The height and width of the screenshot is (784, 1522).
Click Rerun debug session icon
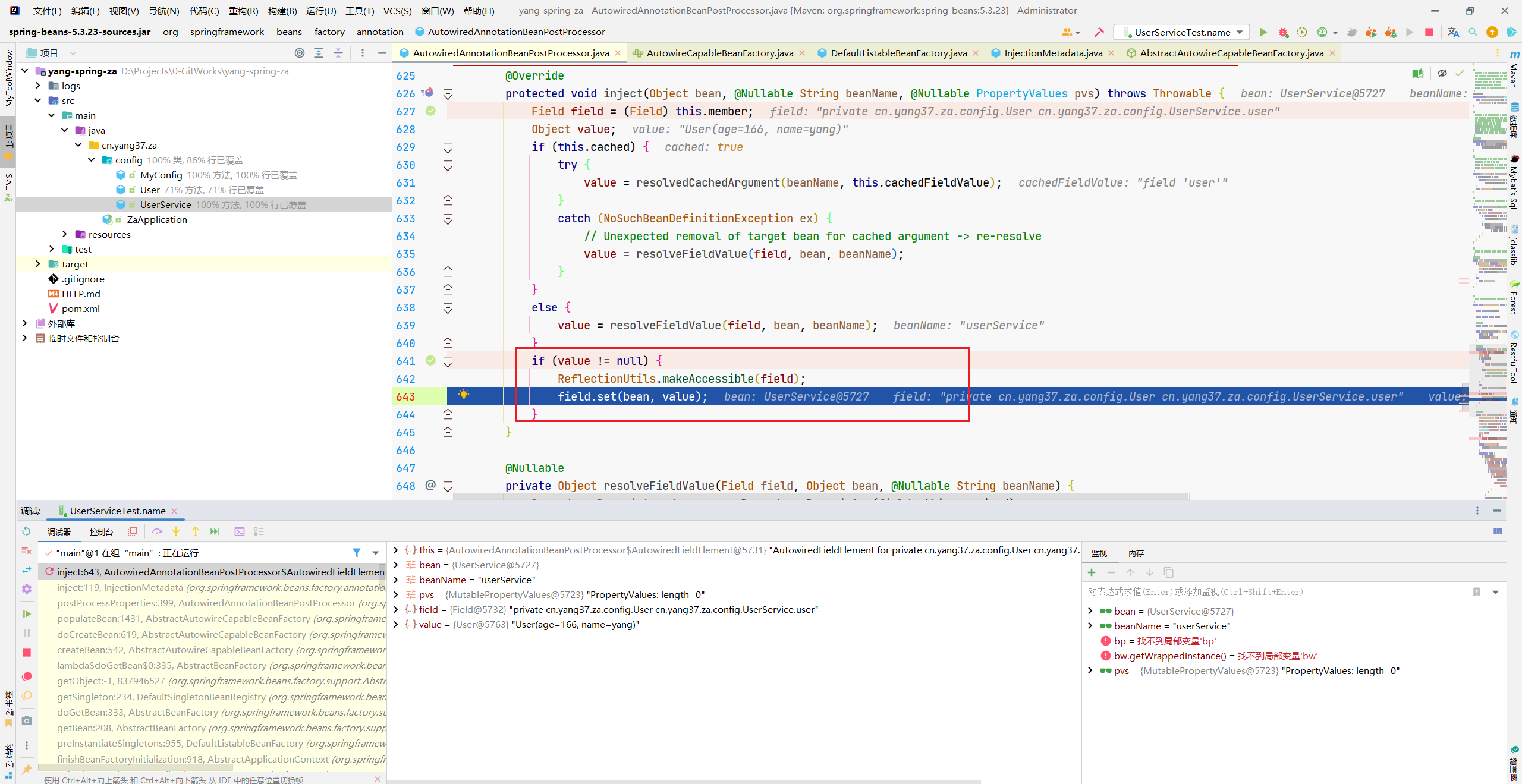26,531
